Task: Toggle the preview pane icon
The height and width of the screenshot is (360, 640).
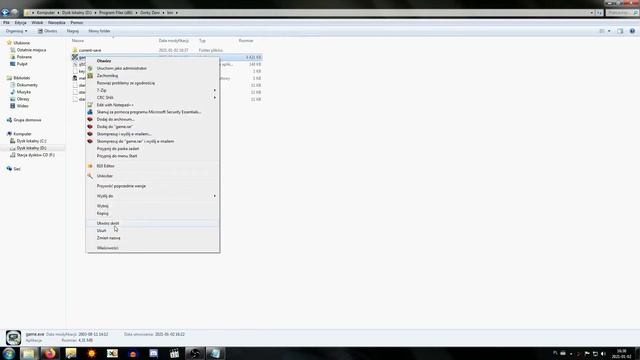Action: click(x=620, y=31)
